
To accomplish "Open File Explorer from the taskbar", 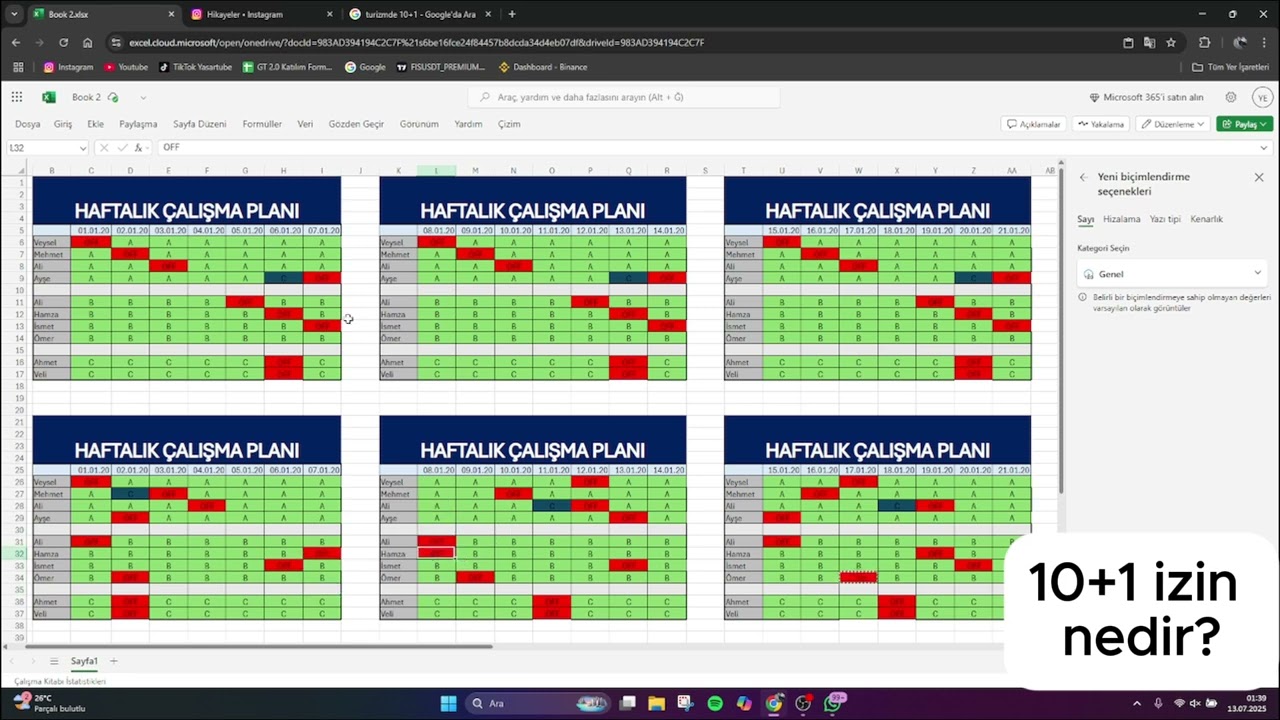I will pos(656,703).
